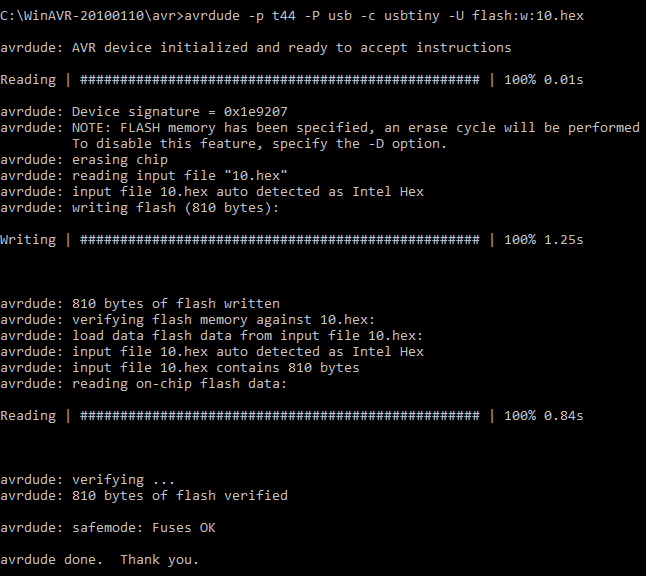Screen dimensions: 646x576
Task: Click the '810 bytes of flash written' line
Action: point(140,304)
